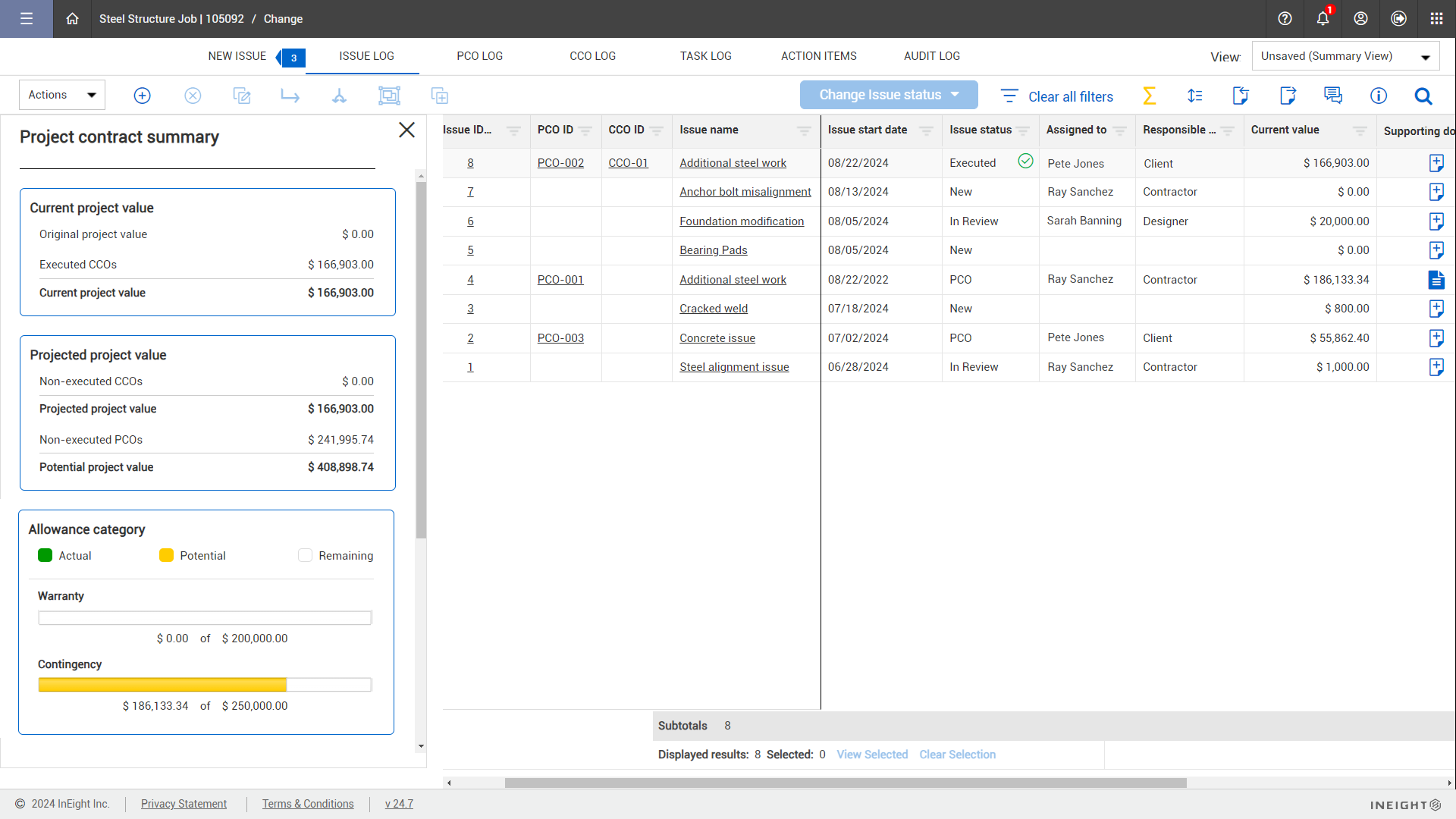
Task: Open the edit issue icon
Action: tap(241, 96)
